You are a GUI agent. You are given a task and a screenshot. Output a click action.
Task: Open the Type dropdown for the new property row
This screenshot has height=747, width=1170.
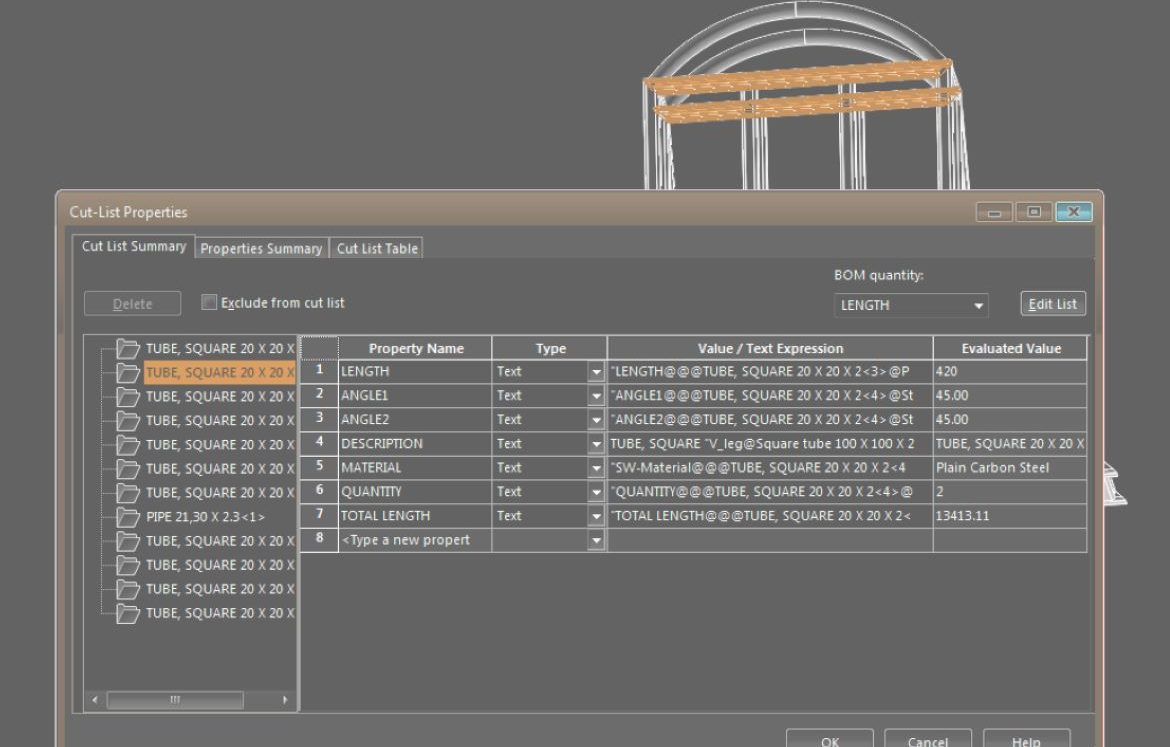click(597, 541)
